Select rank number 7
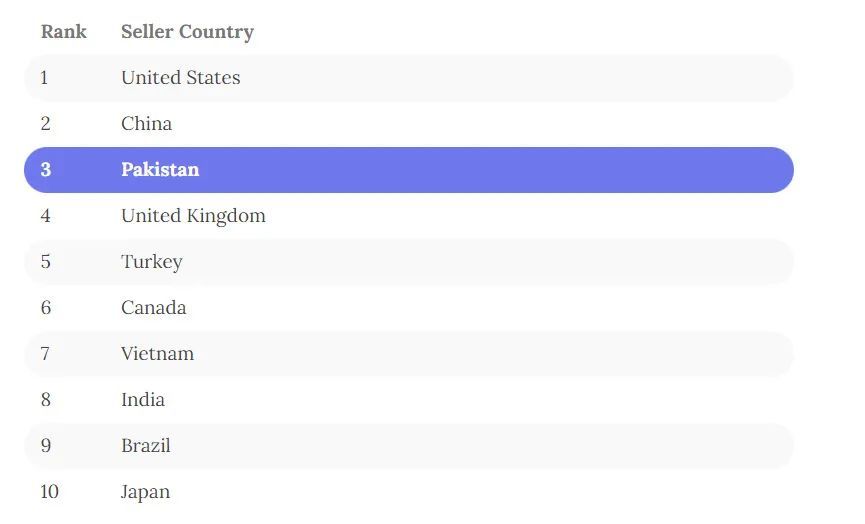865x524 pixels. point(45,354)
